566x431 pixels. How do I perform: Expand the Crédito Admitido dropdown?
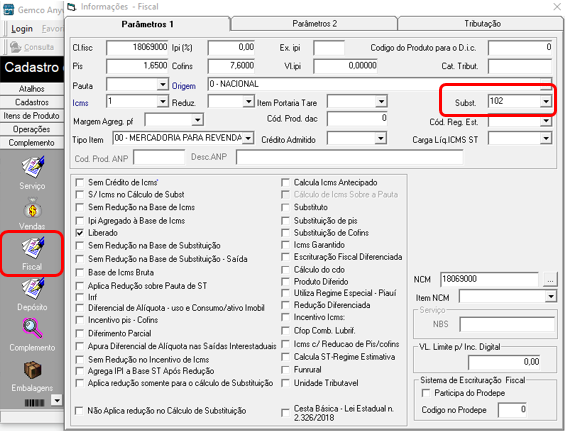tap(380, 138)
